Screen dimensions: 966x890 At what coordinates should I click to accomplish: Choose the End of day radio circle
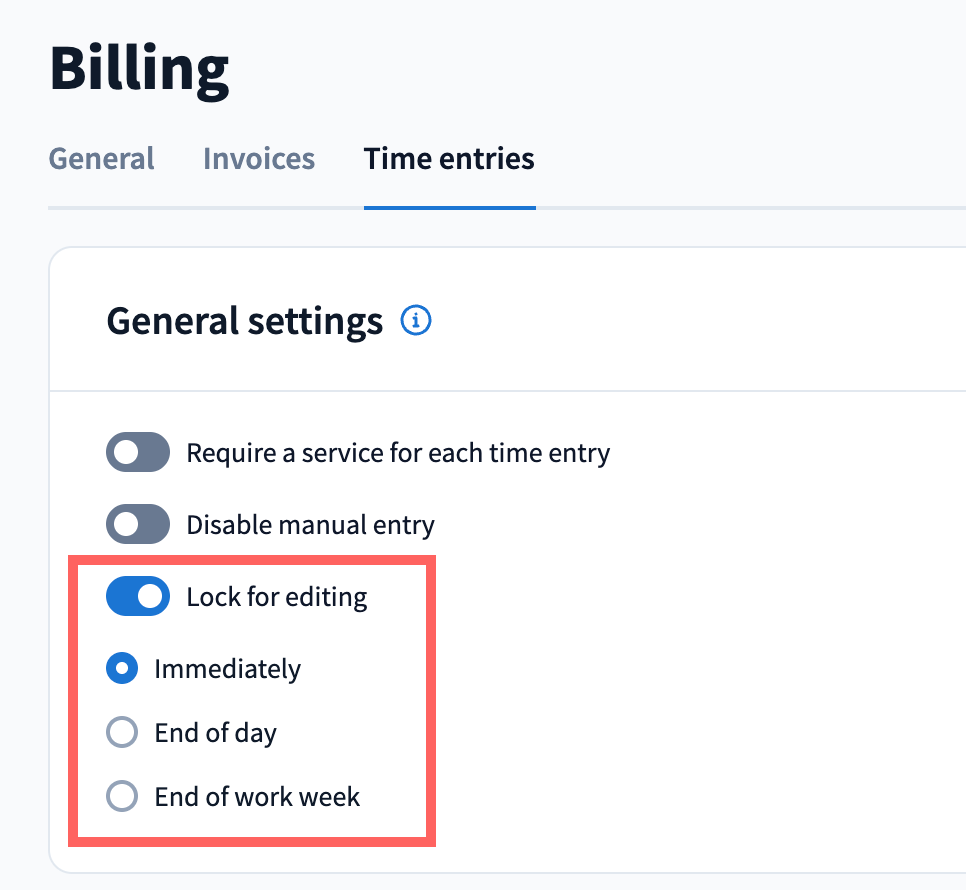(122, 733)
